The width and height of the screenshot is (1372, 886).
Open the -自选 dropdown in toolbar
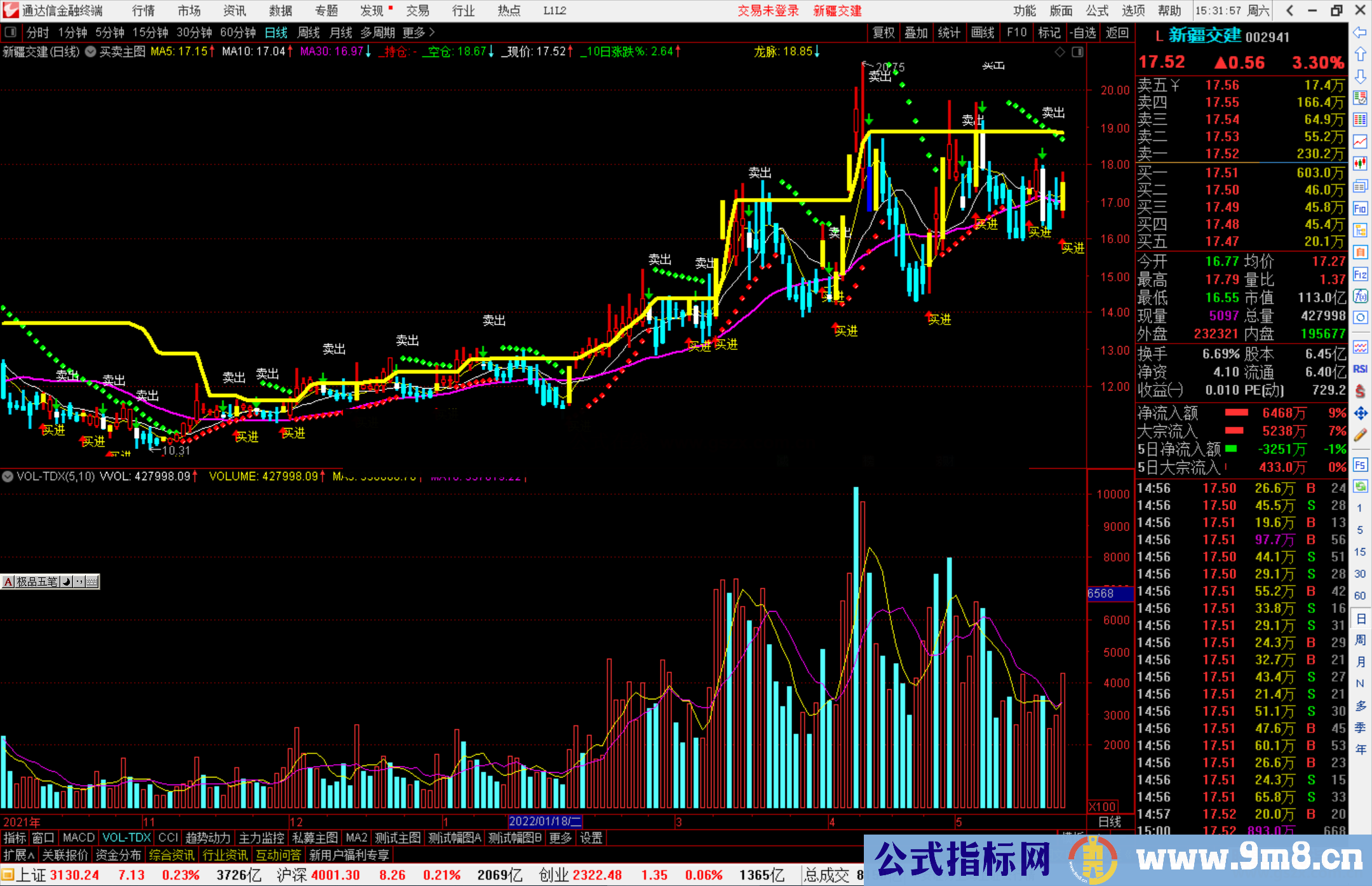pos(1084,32)
